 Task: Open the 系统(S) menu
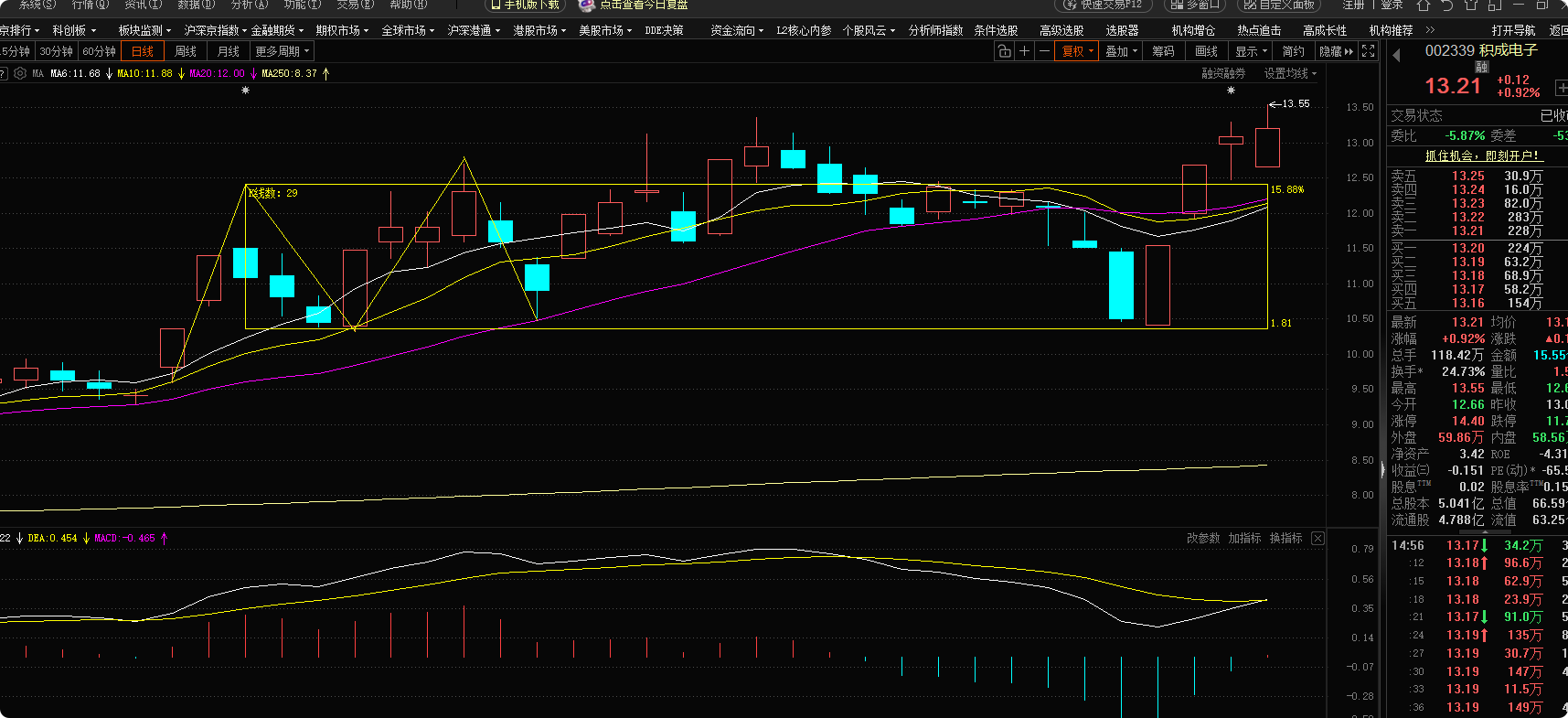click(x=37, y=5)
